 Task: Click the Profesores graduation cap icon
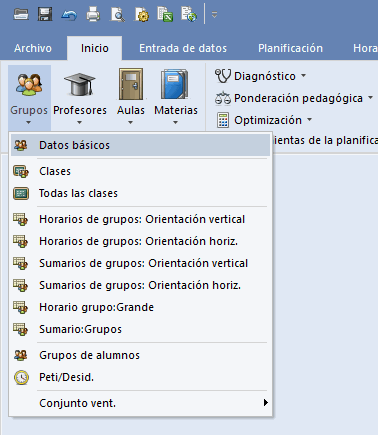click(80, 85)
